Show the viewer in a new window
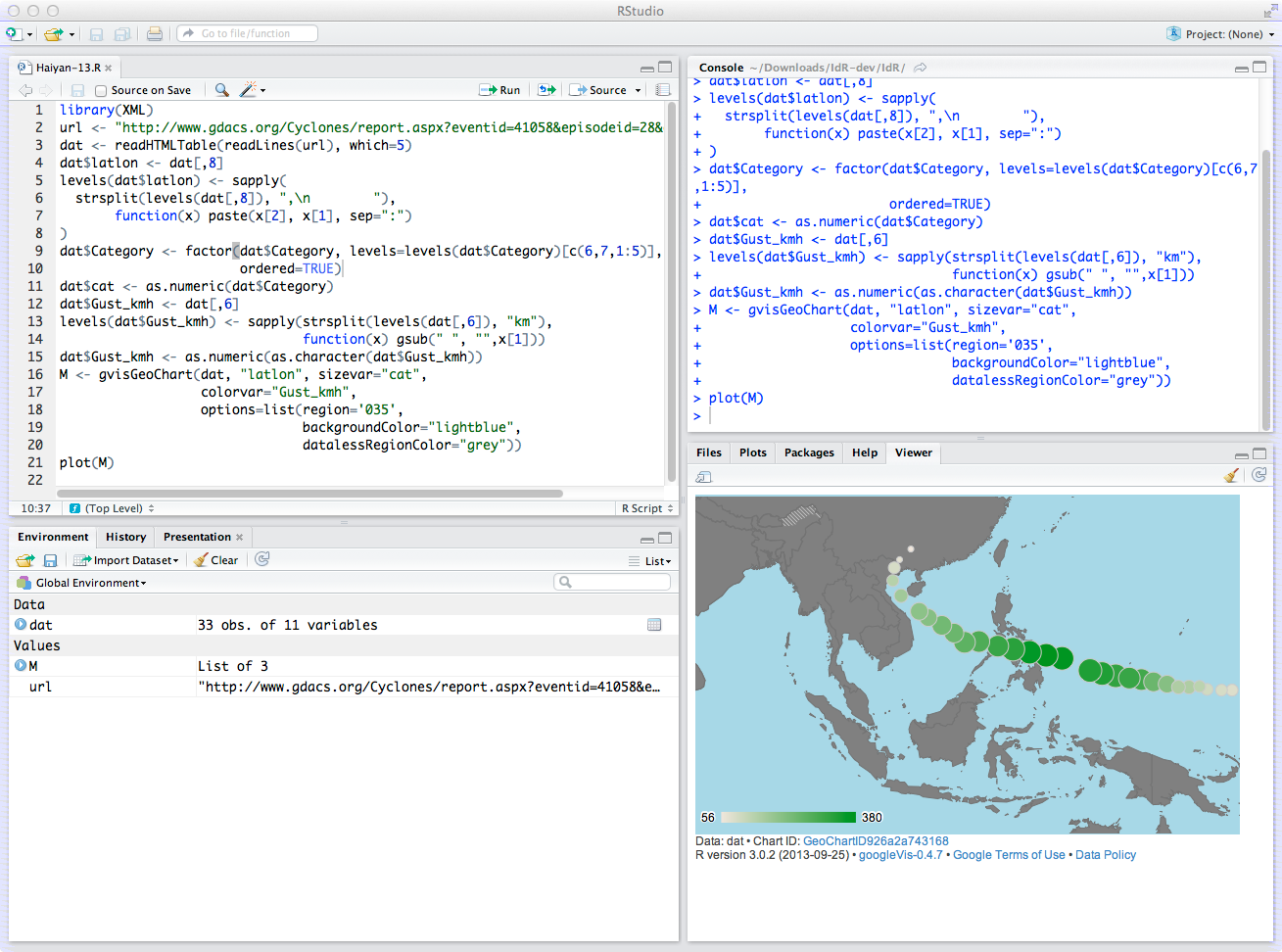This screenshot has height=952, width=1282. [703, 477]
